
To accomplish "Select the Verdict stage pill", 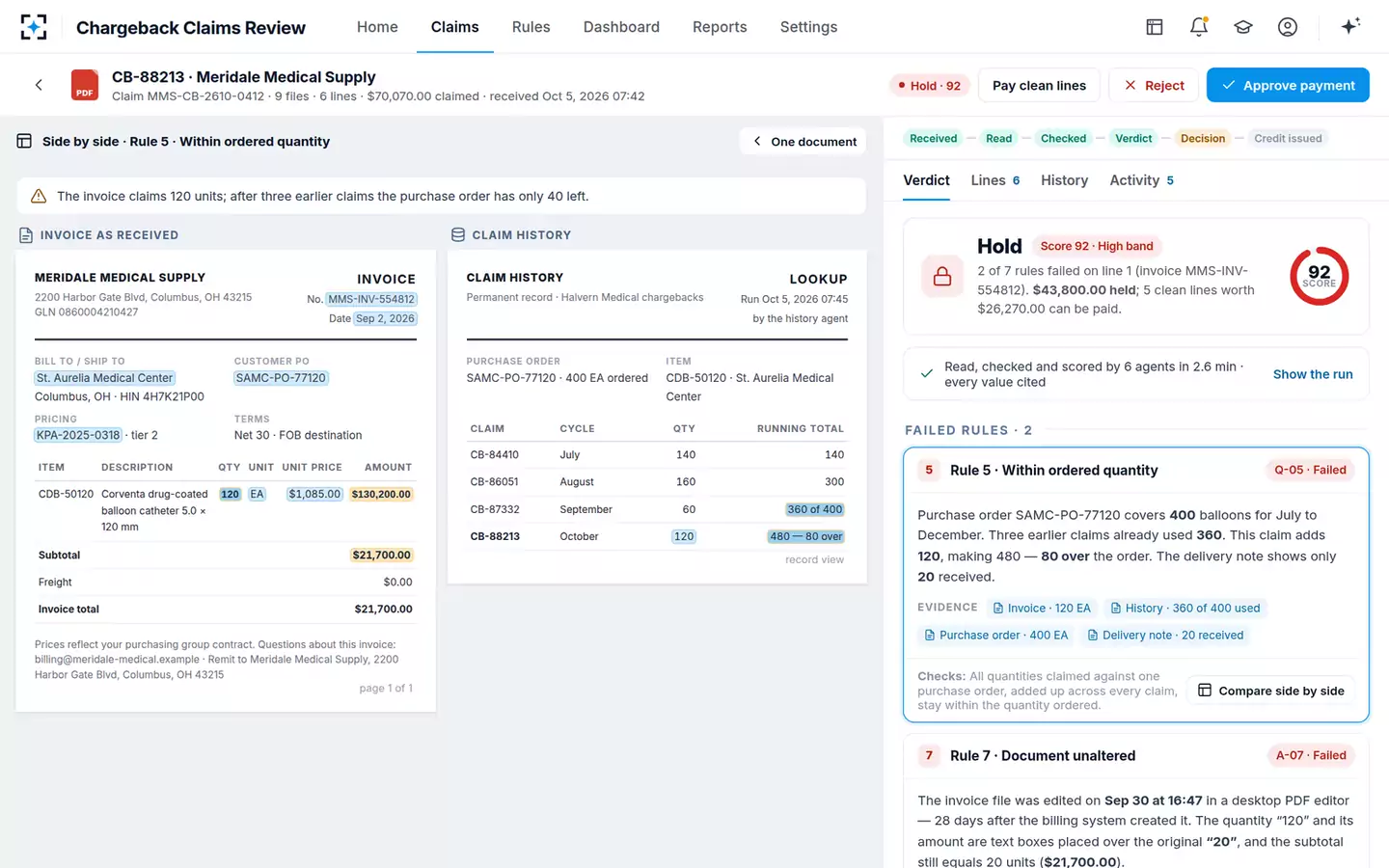I will coord(1133,138).
